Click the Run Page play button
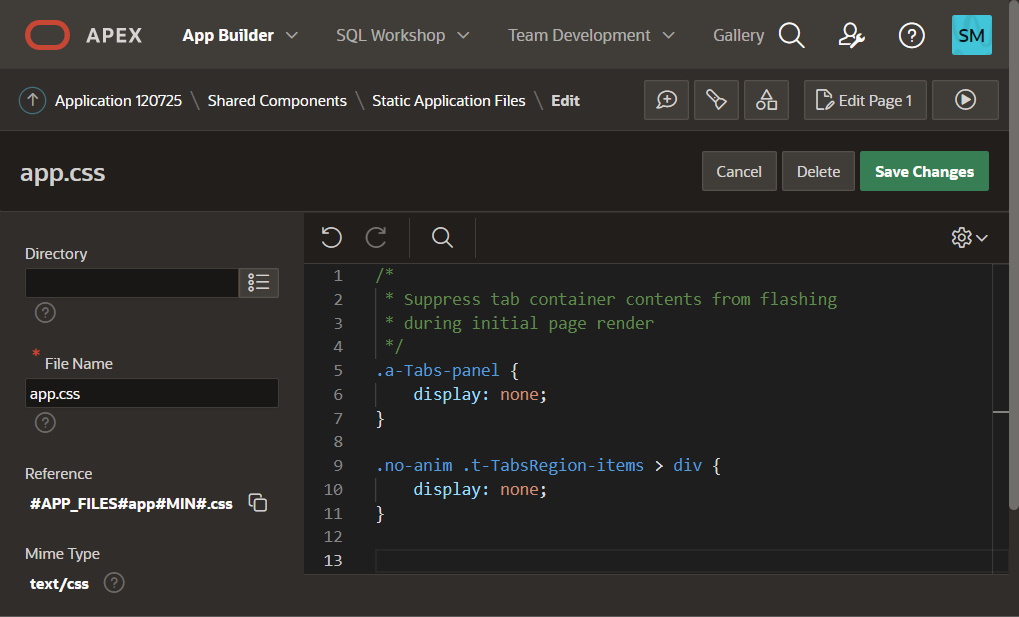 point(965,100)
